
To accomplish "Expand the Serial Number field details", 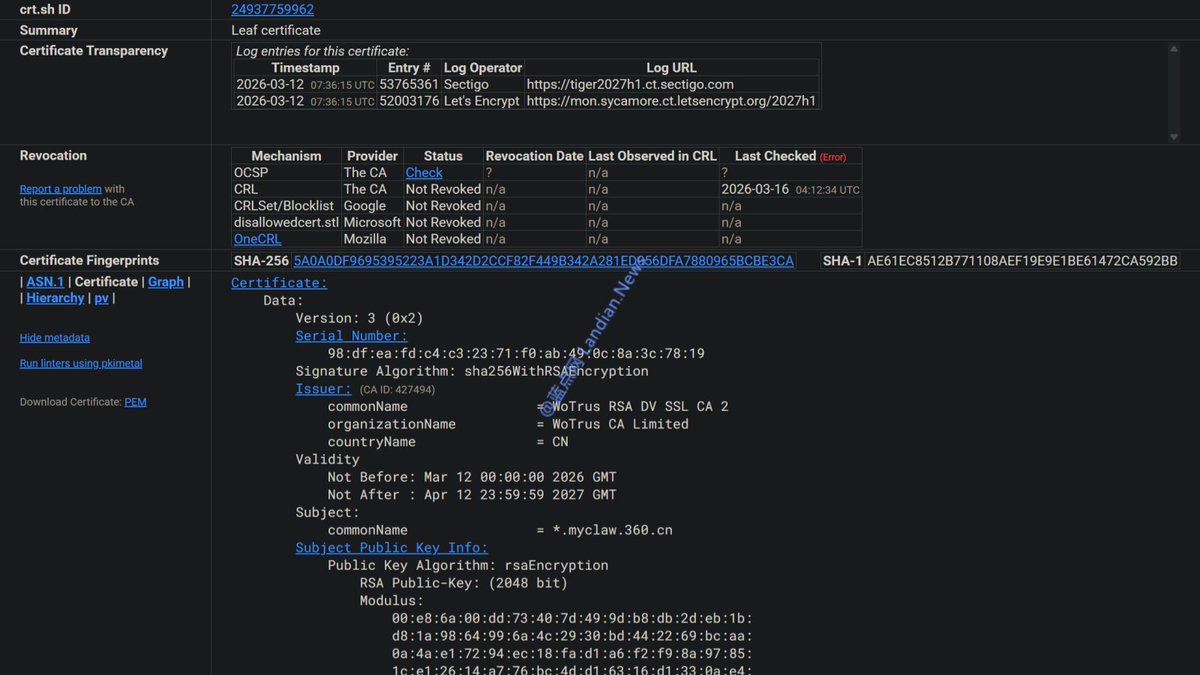I will coord(349,335).
